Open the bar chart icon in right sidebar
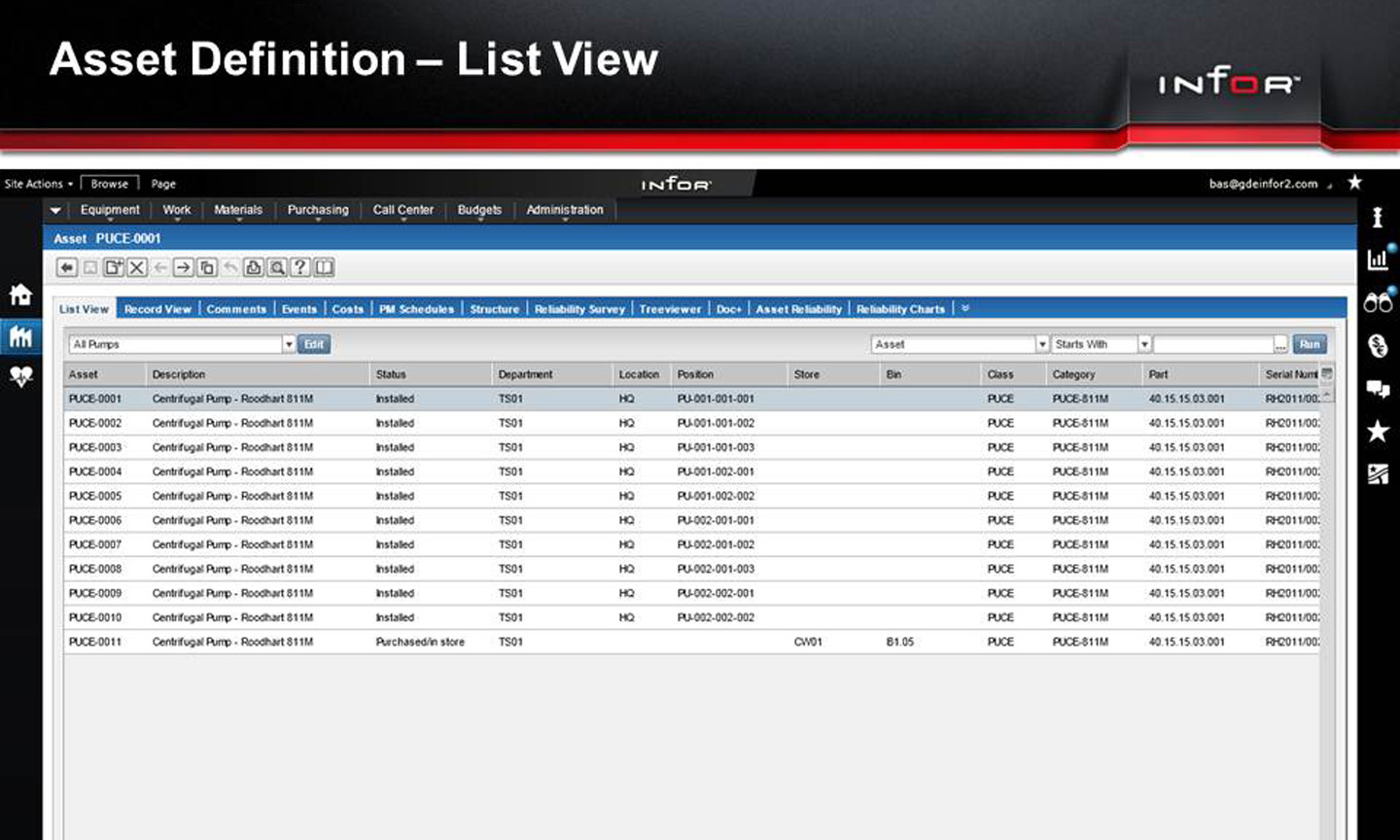 click(1379, 259)
